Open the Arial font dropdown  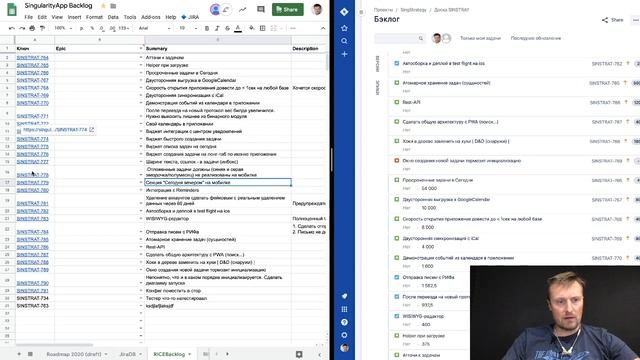coord(154,28)
